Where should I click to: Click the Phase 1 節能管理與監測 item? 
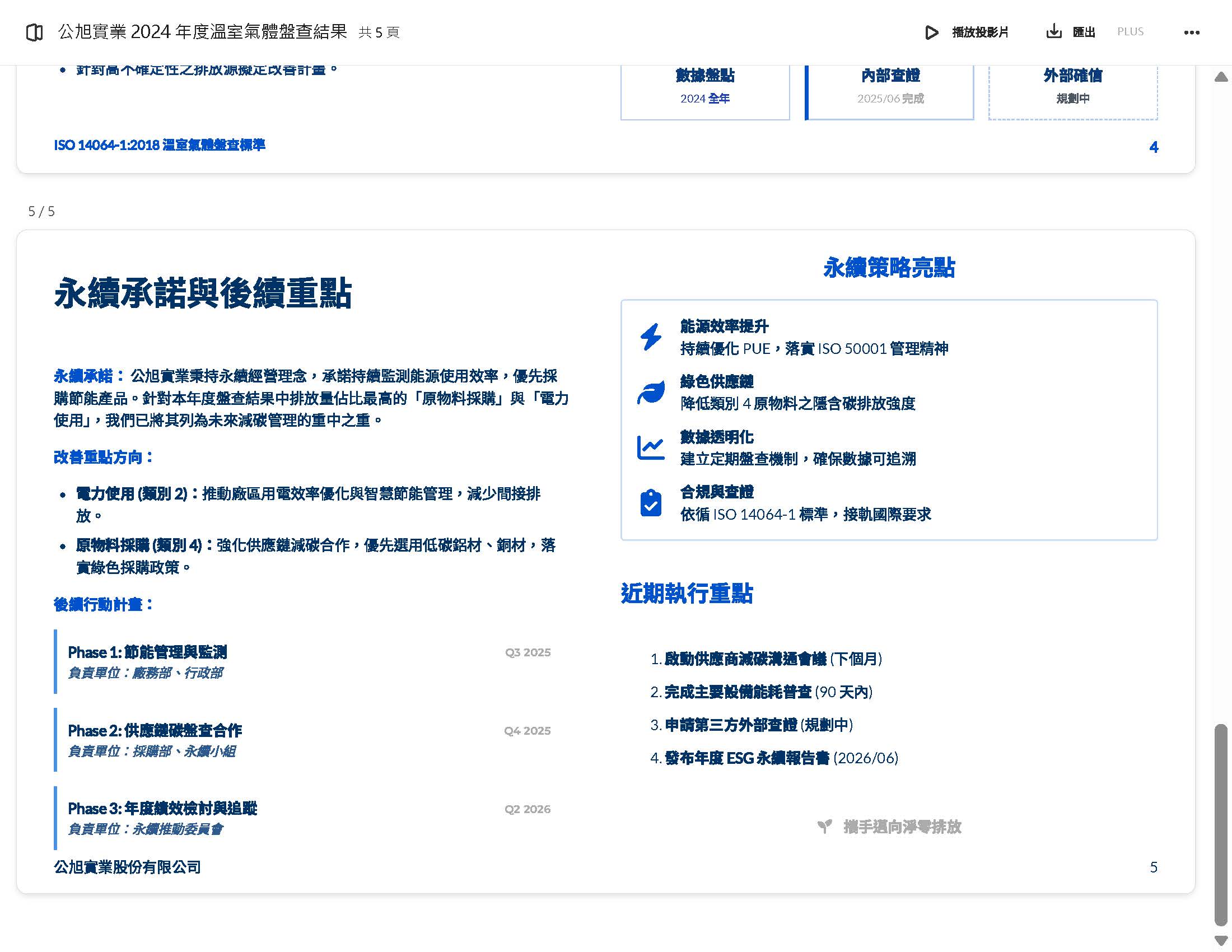pyautogui.click(x=147, y=652)
